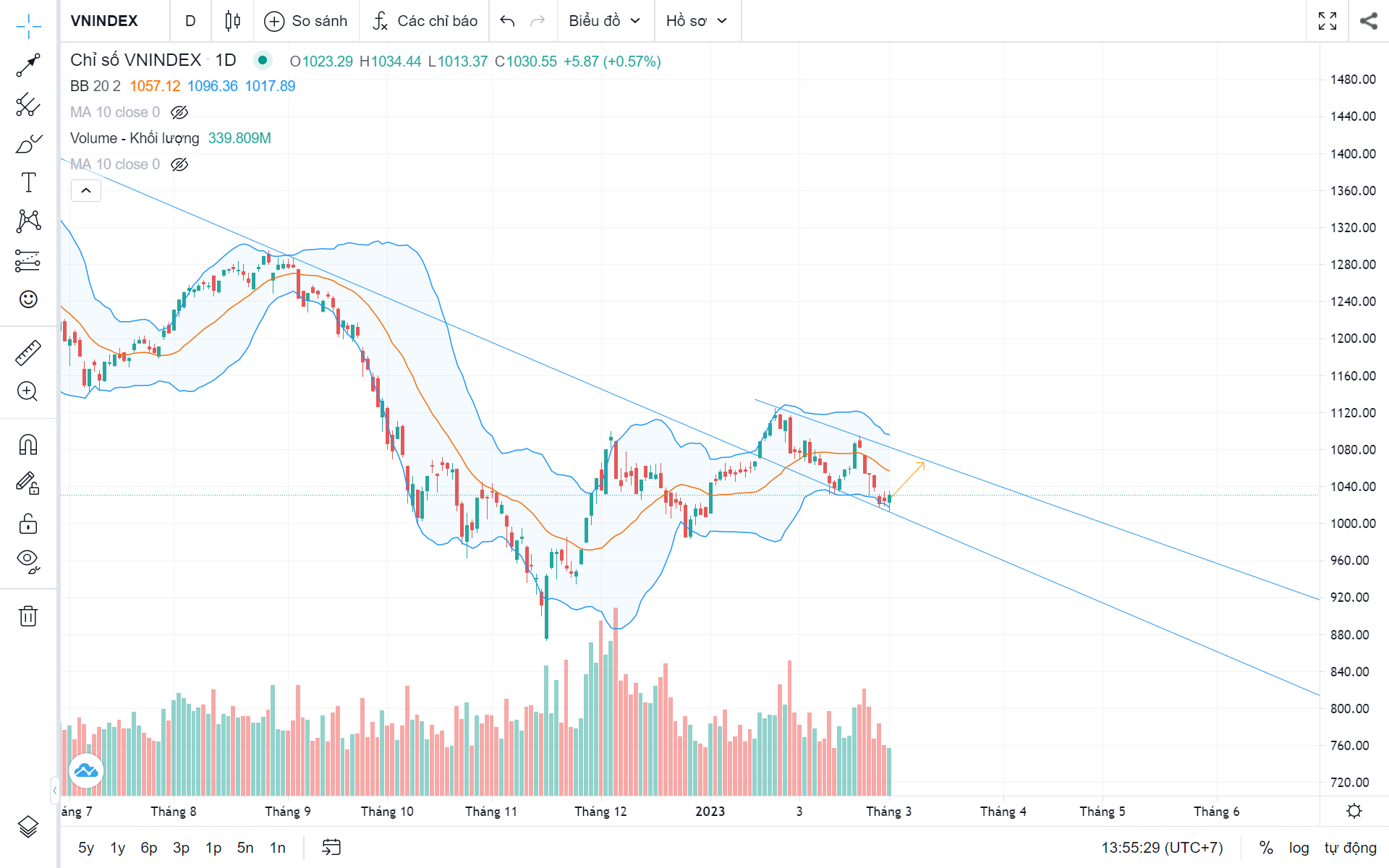Click the fullscreen mode icon
This screenshot has height=868, width=1389.
coord(1328,21)
